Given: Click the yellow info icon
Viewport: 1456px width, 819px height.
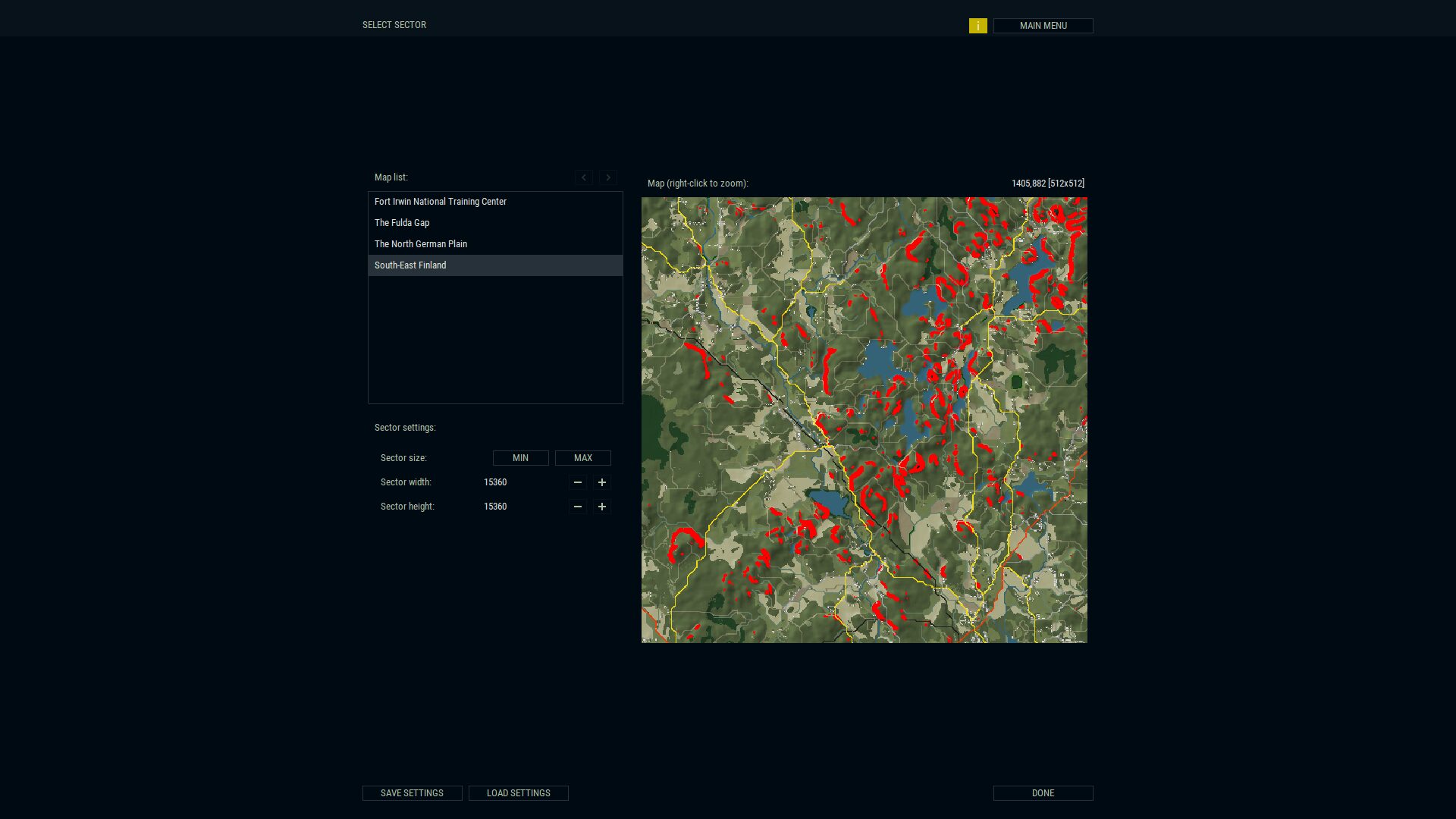Looking at the screenshot, I should [x=977, y=26].
